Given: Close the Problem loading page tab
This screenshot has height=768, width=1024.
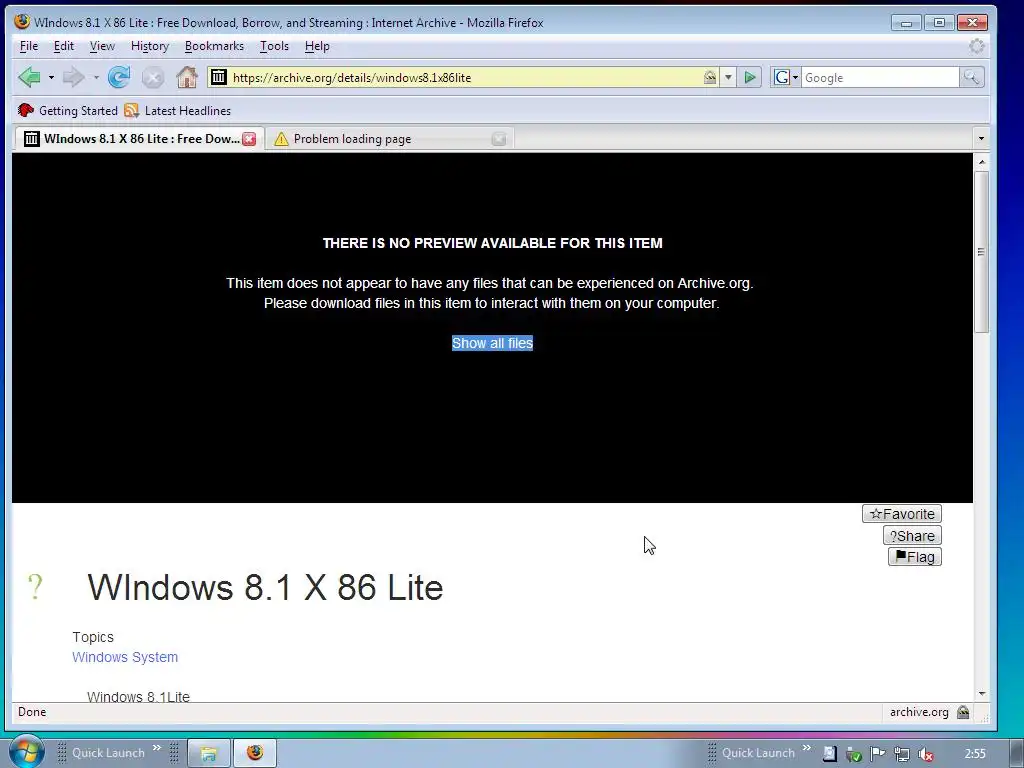Looking at the screenshot, I should pyautogui.click(x=499, y=138).
